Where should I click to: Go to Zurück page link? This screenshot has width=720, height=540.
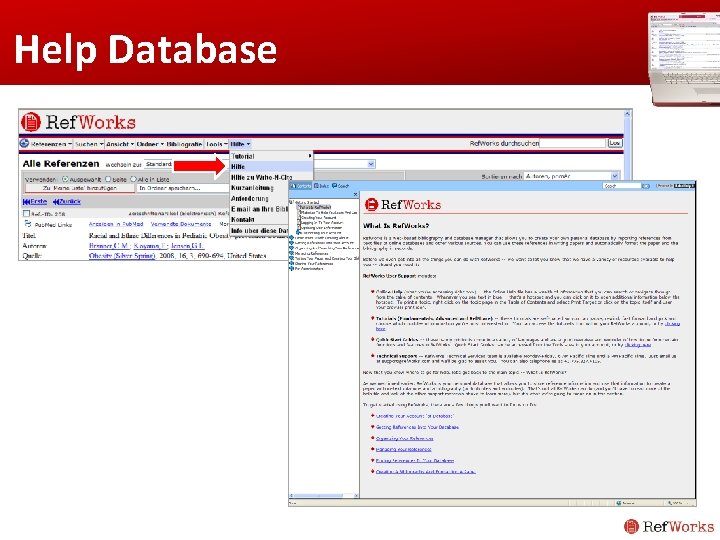coord(67,202)
